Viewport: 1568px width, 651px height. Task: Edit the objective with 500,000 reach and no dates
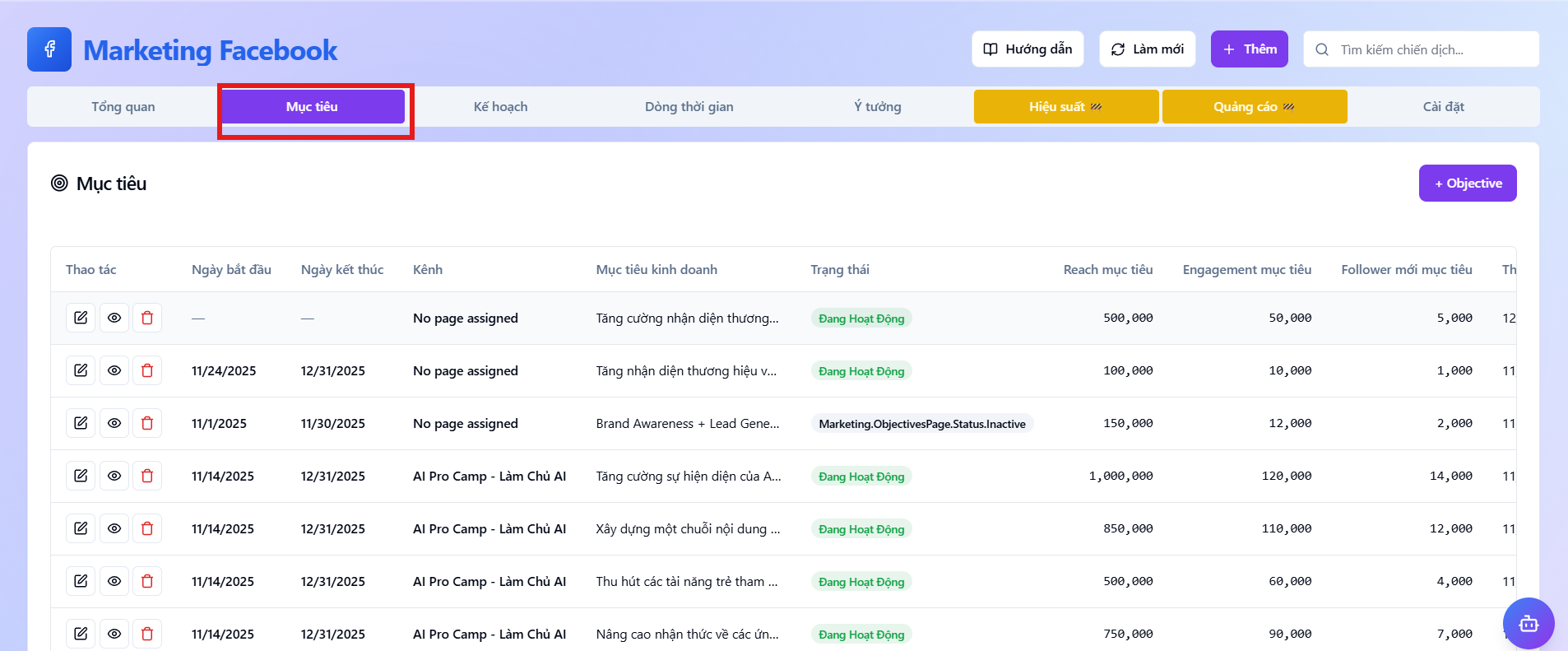(x=81, y=318)
